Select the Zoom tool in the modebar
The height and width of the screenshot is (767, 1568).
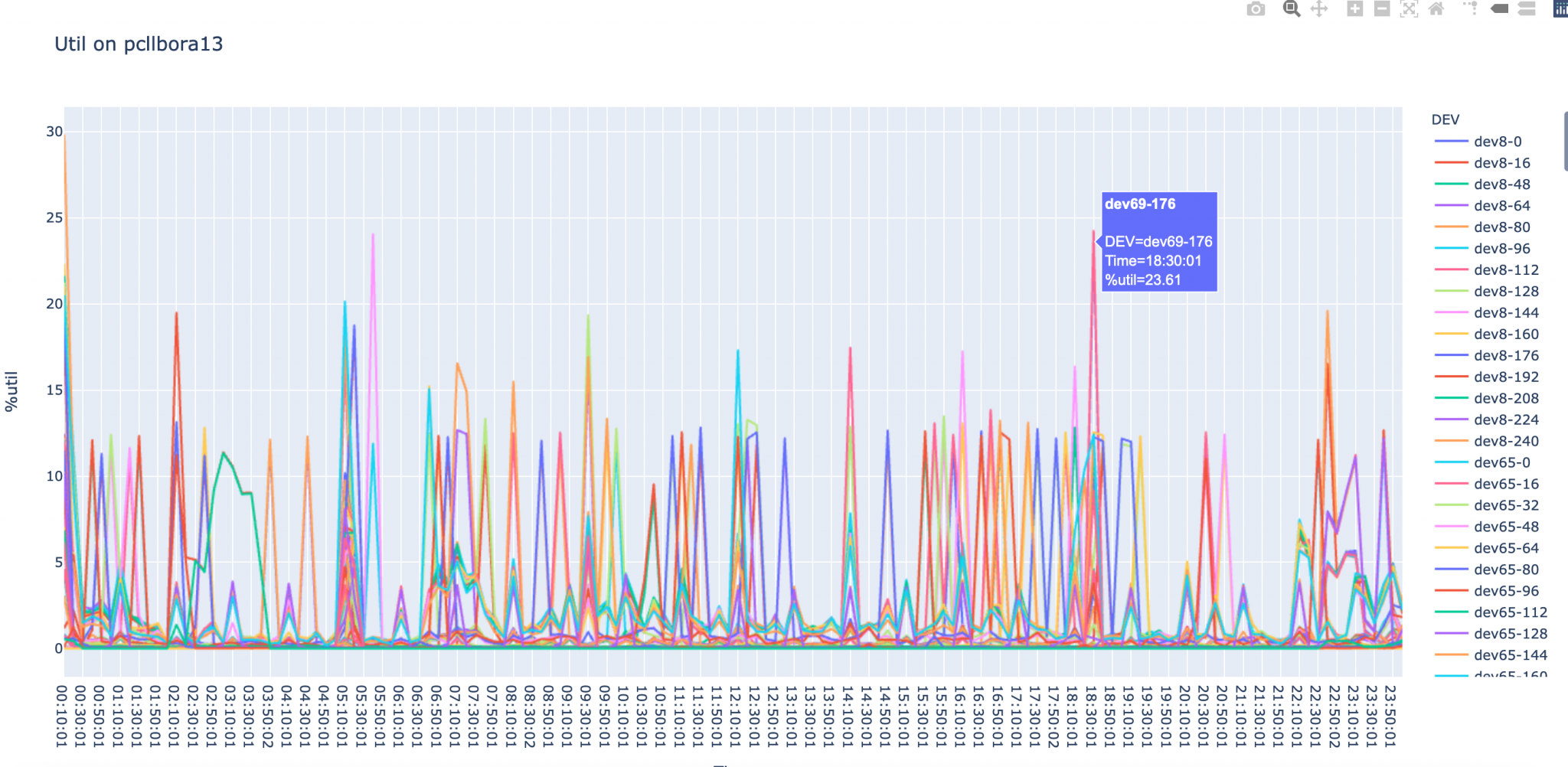click(x=1291, y=9)
